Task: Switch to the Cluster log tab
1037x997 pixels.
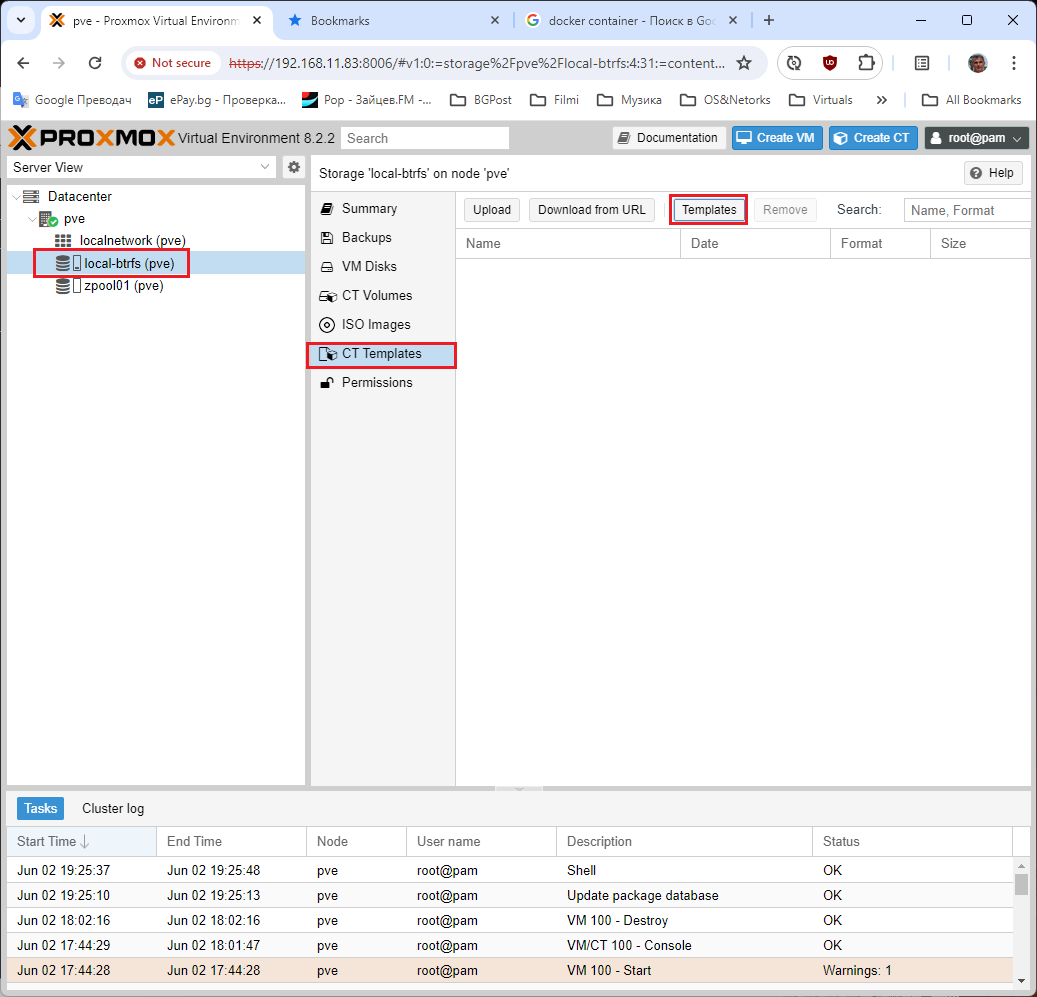Action: click(x=113, y=808)
